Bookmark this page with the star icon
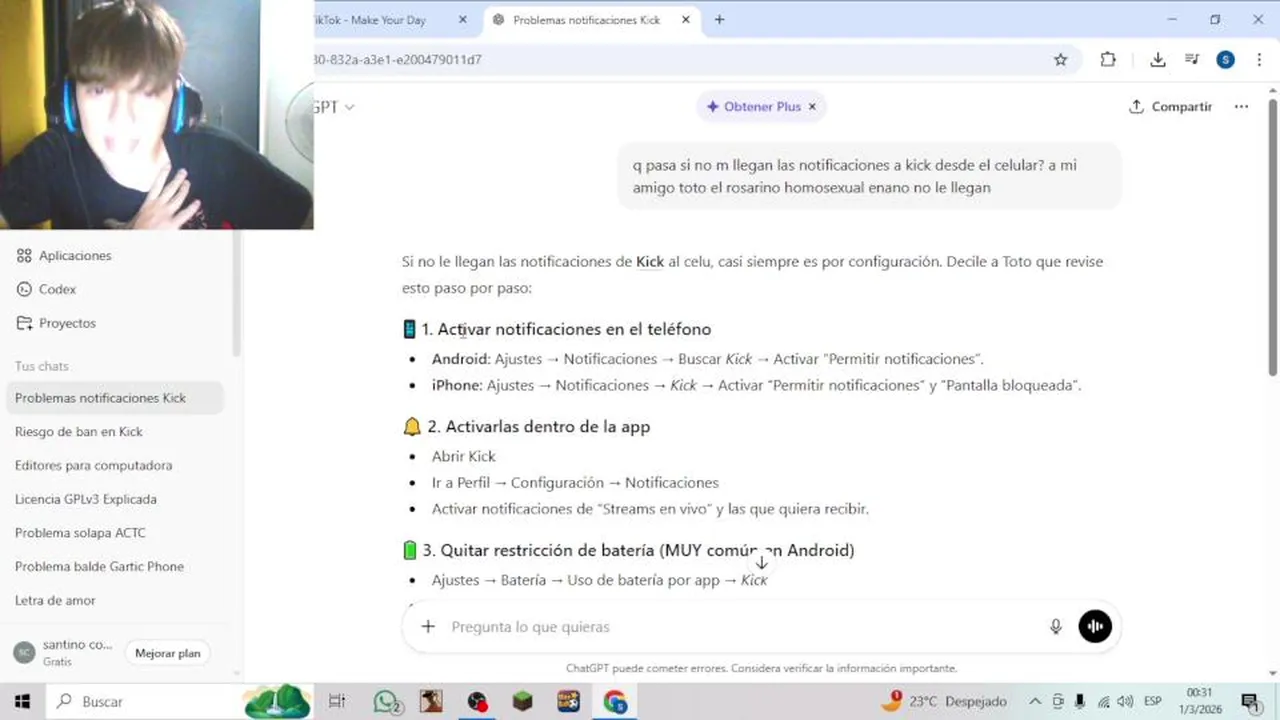This screenshot has width=1280, height=720. coord(1060,60)
